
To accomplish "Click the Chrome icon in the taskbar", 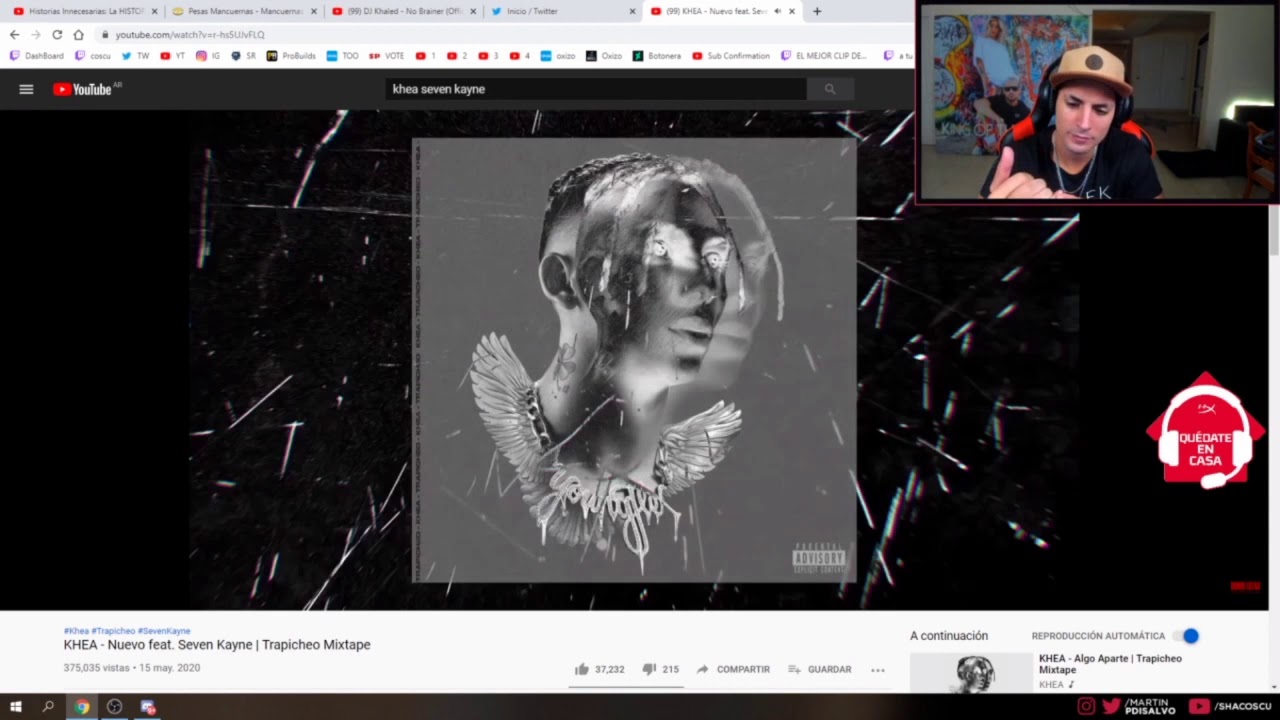I will pyautogui.click(x=82, y=707).
